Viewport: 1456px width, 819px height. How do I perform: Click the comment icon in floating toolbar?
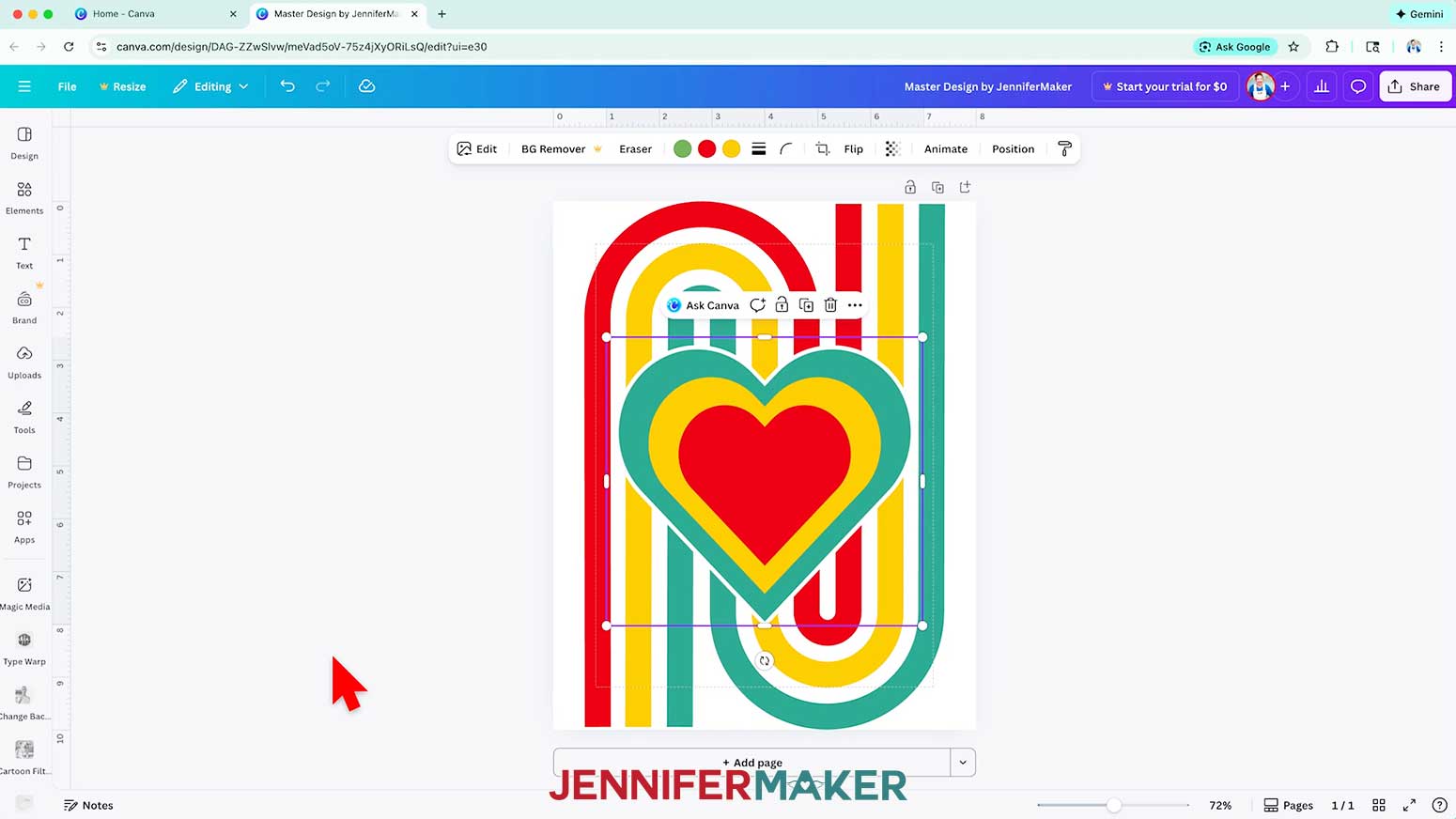[757, 305]
